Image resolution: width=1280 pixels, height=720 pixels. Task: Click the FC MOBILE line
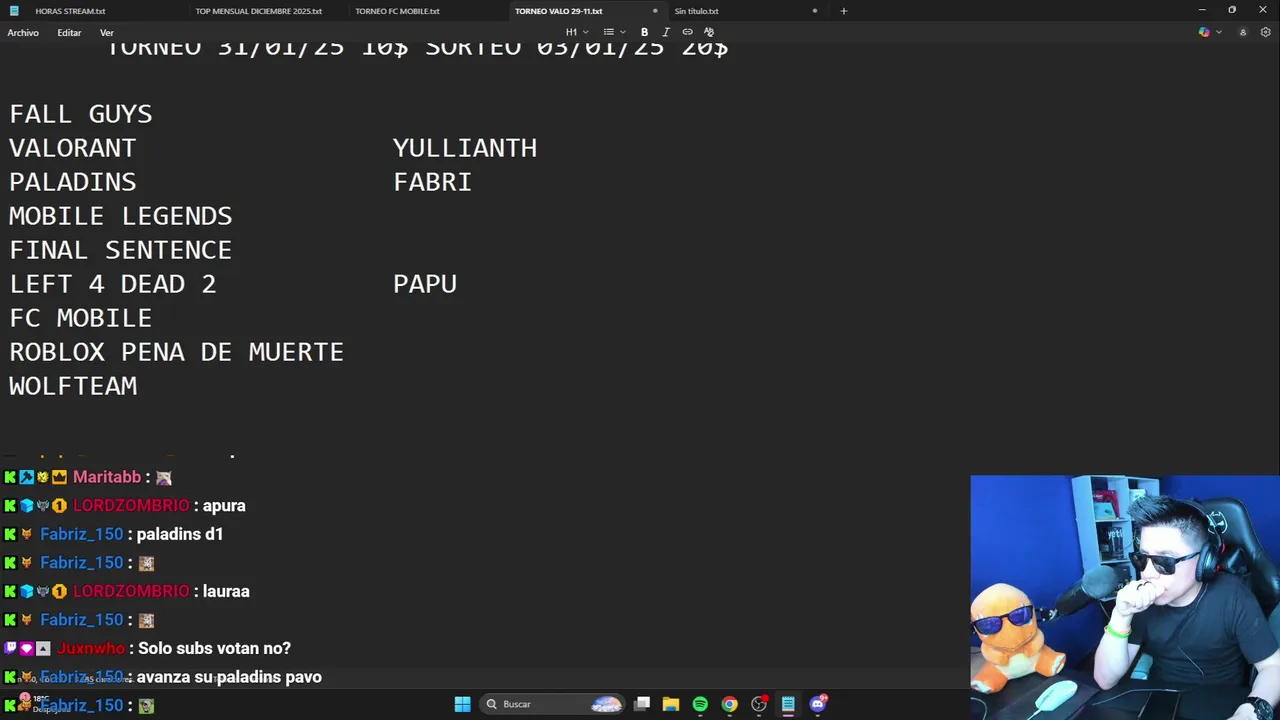81,318
